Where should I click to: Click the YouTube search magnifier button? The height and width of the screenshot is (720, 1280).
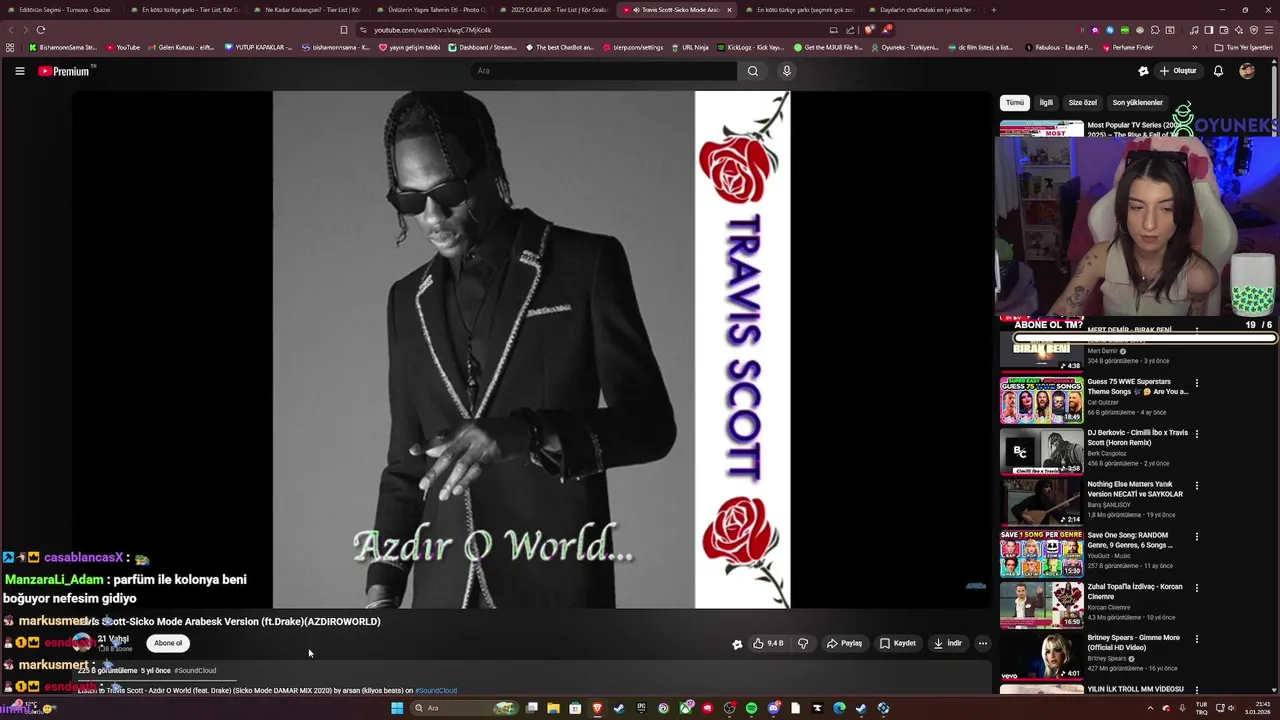pyautogui.click(x=753, y=71)
